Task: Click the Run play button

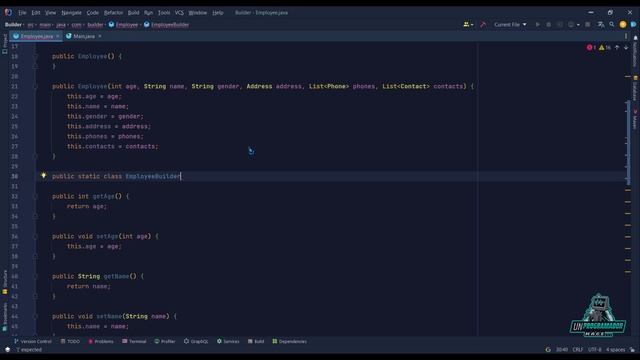Action: (538, 24)
